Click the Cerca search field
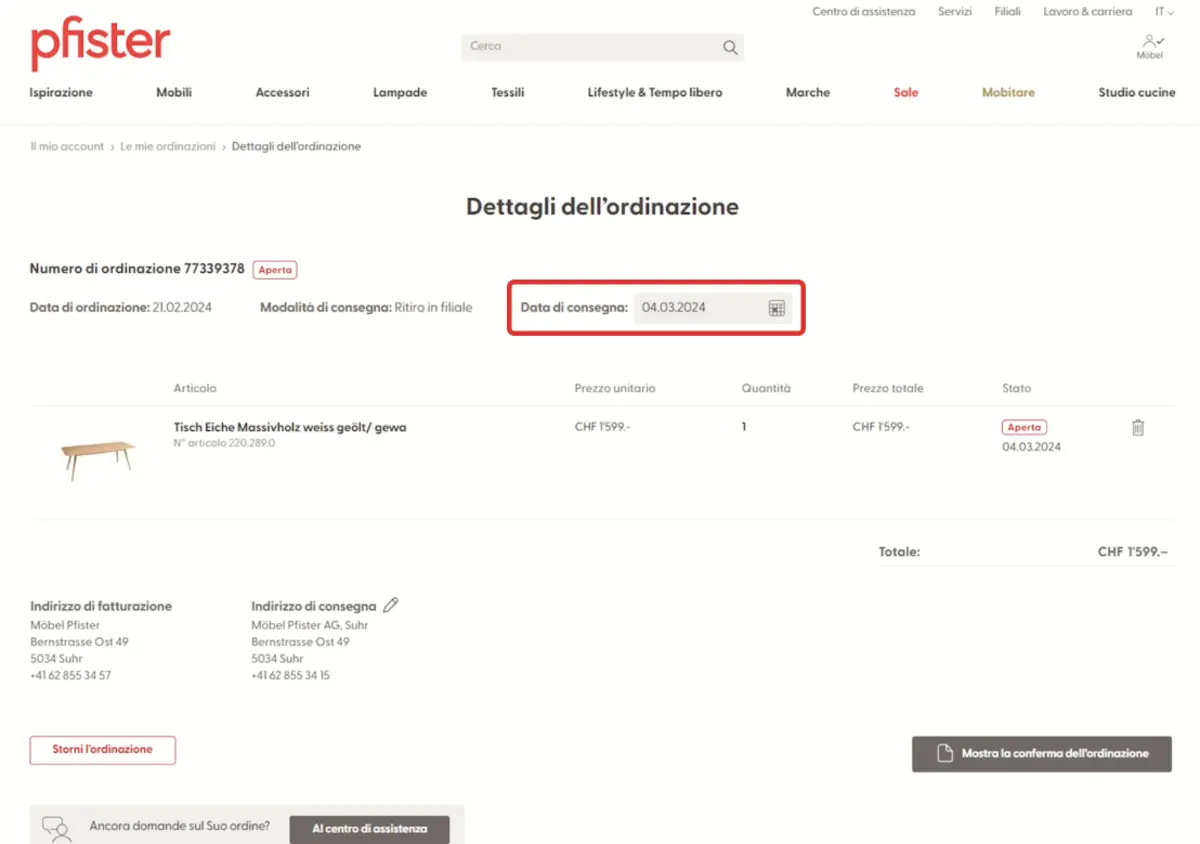This screenshot has width=1200, height=844. coord(590,47)
